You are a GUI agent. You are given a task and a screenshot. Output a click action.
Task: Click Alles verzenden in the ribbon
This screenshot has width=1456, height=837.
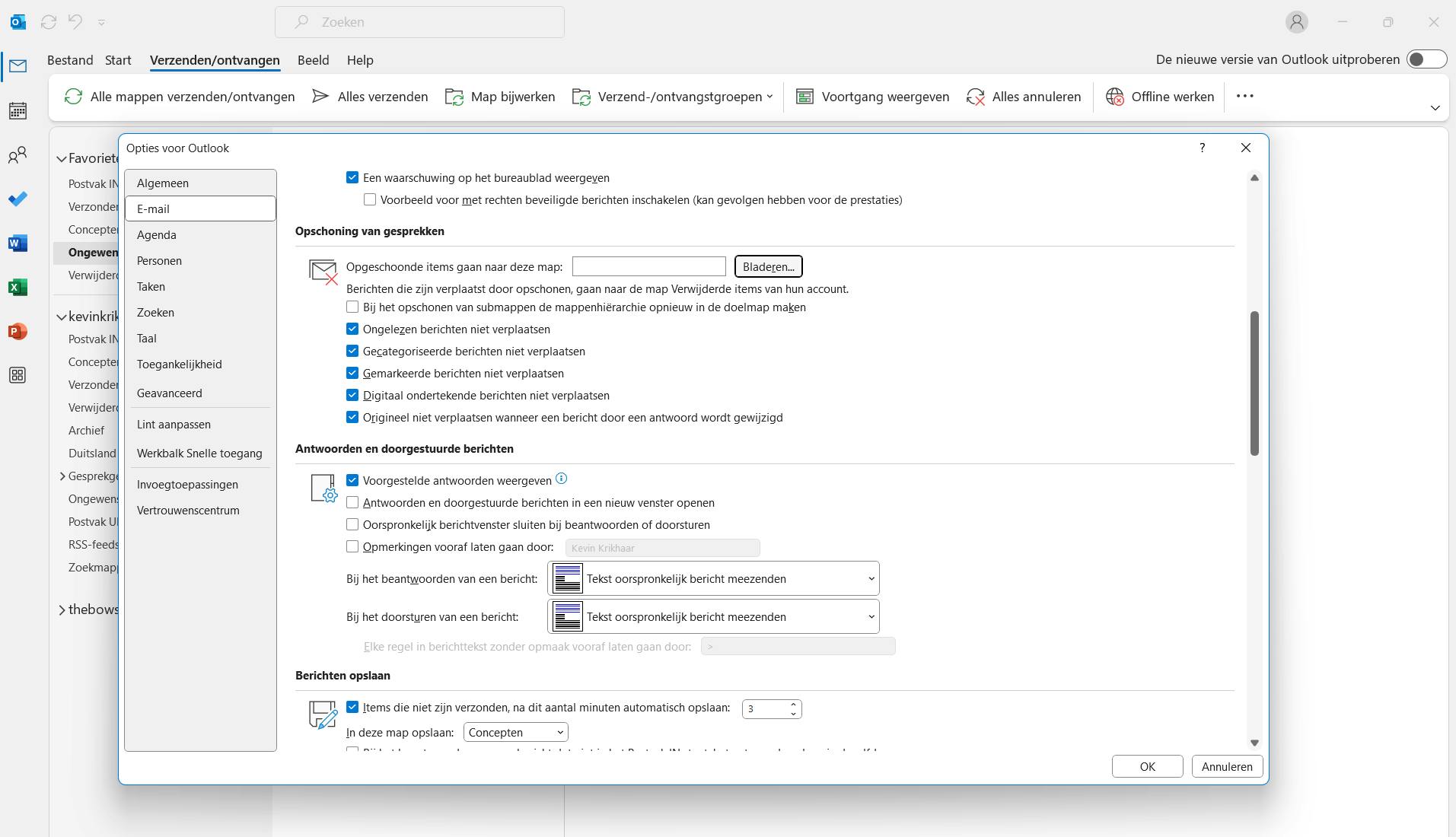371,97
